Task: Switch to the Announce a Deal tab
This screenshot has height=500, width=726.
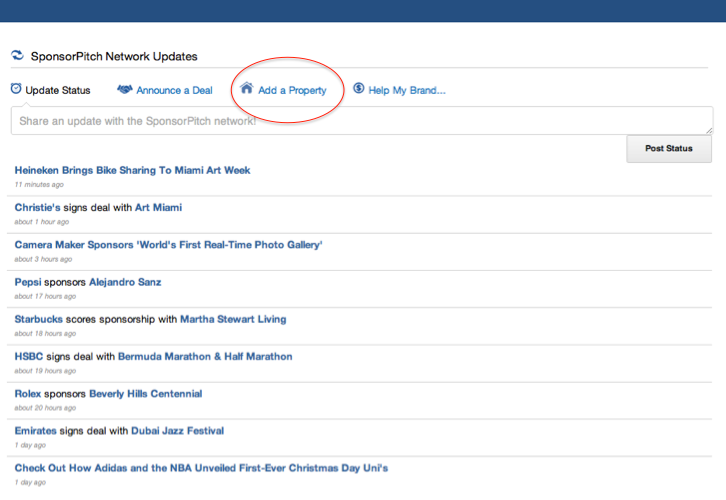Action: [175, 90]
